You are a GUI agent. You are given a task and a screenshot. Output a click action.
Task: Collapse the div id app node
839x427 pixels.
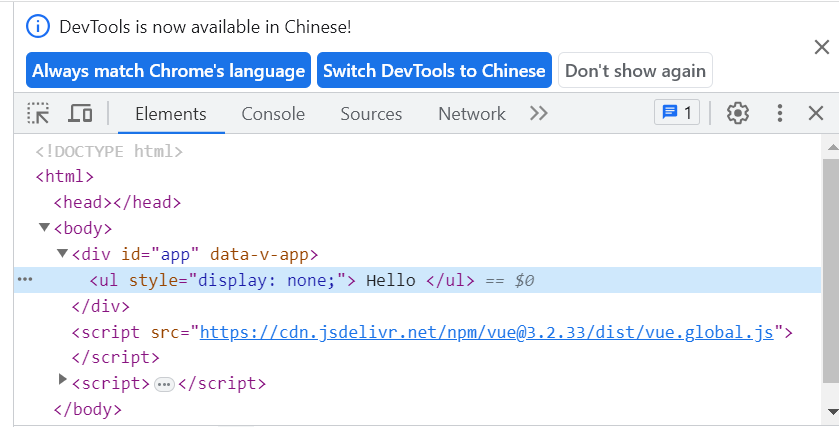pos(63,253)
